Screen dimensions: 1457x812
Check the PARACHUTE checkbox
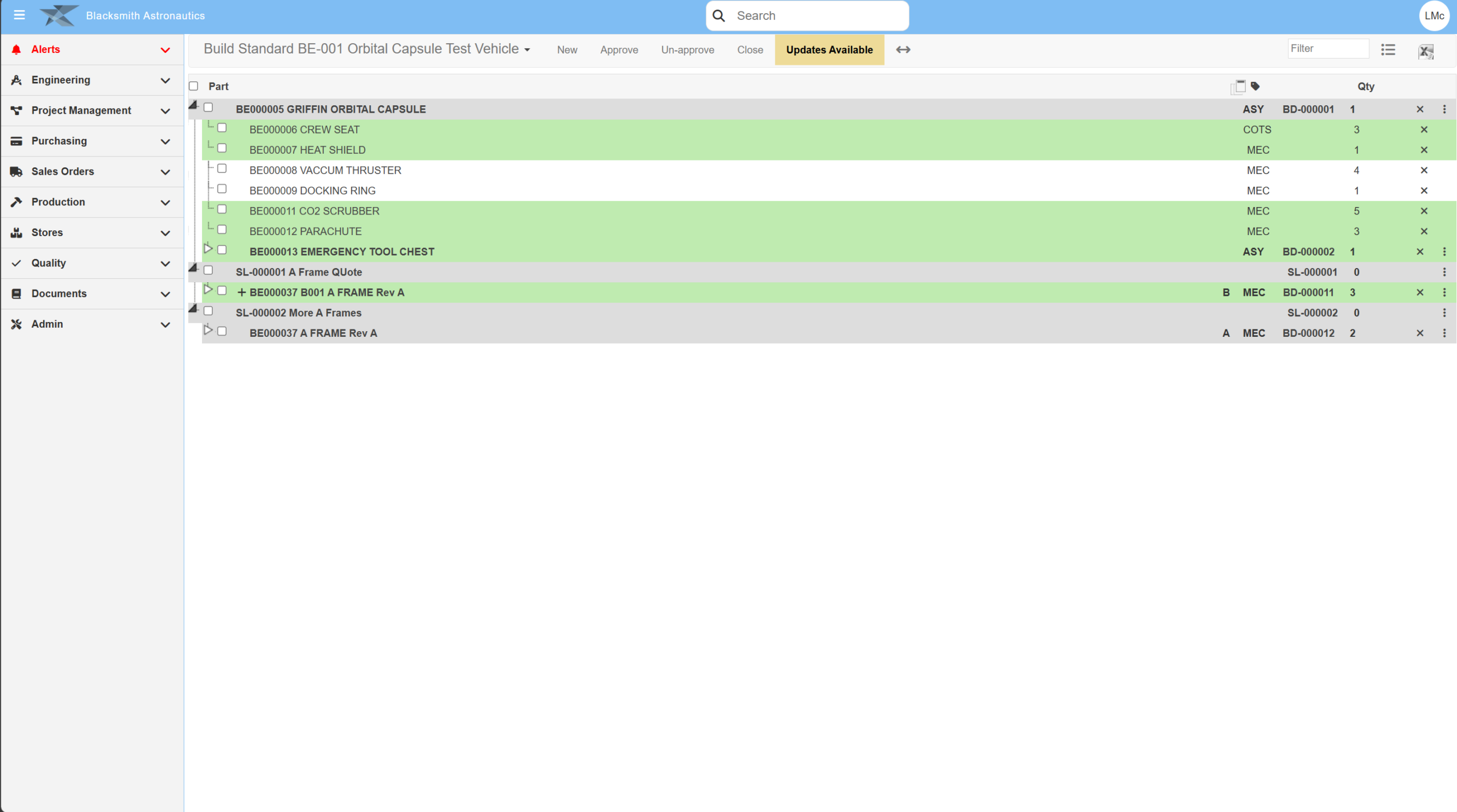coord(222,230)
